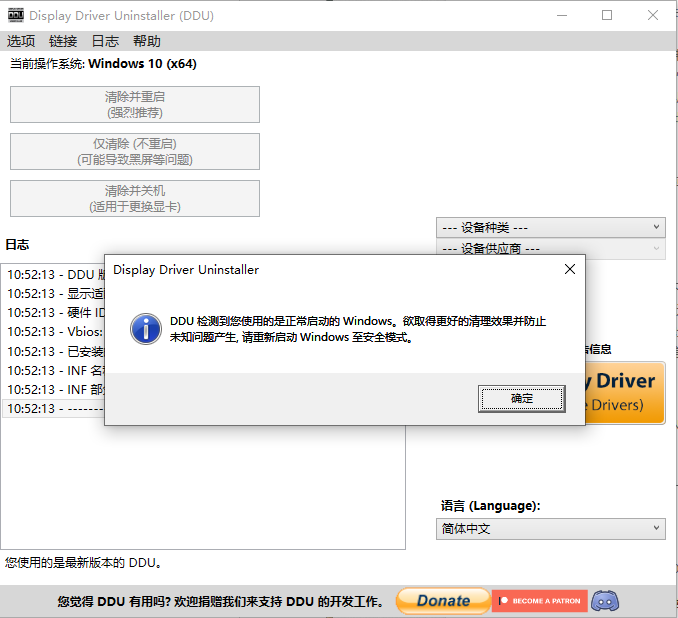Screen dimensions: 678x618
Task: Click the 清除并重启 (强烈推荐) button
Action: coord(135,105)
